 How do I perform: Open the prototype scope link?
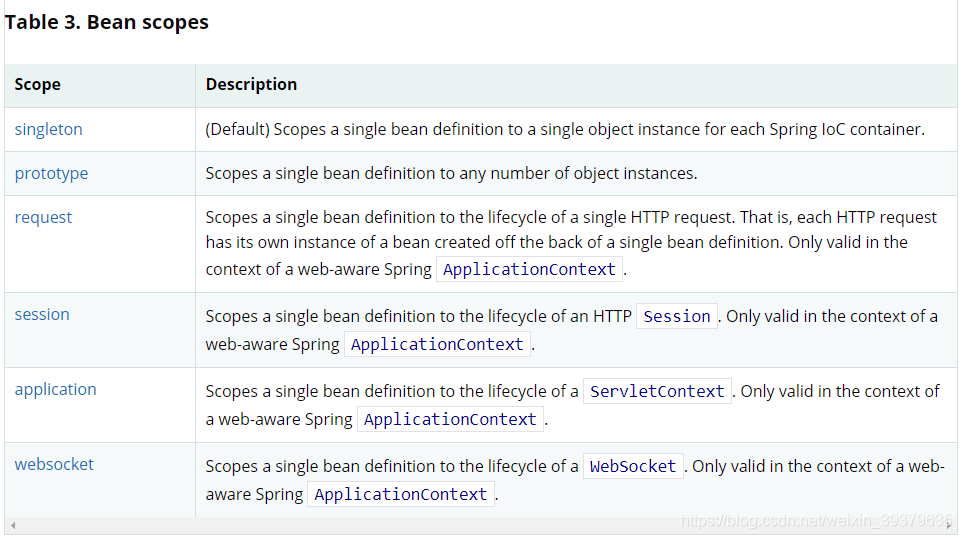(51, 173)
